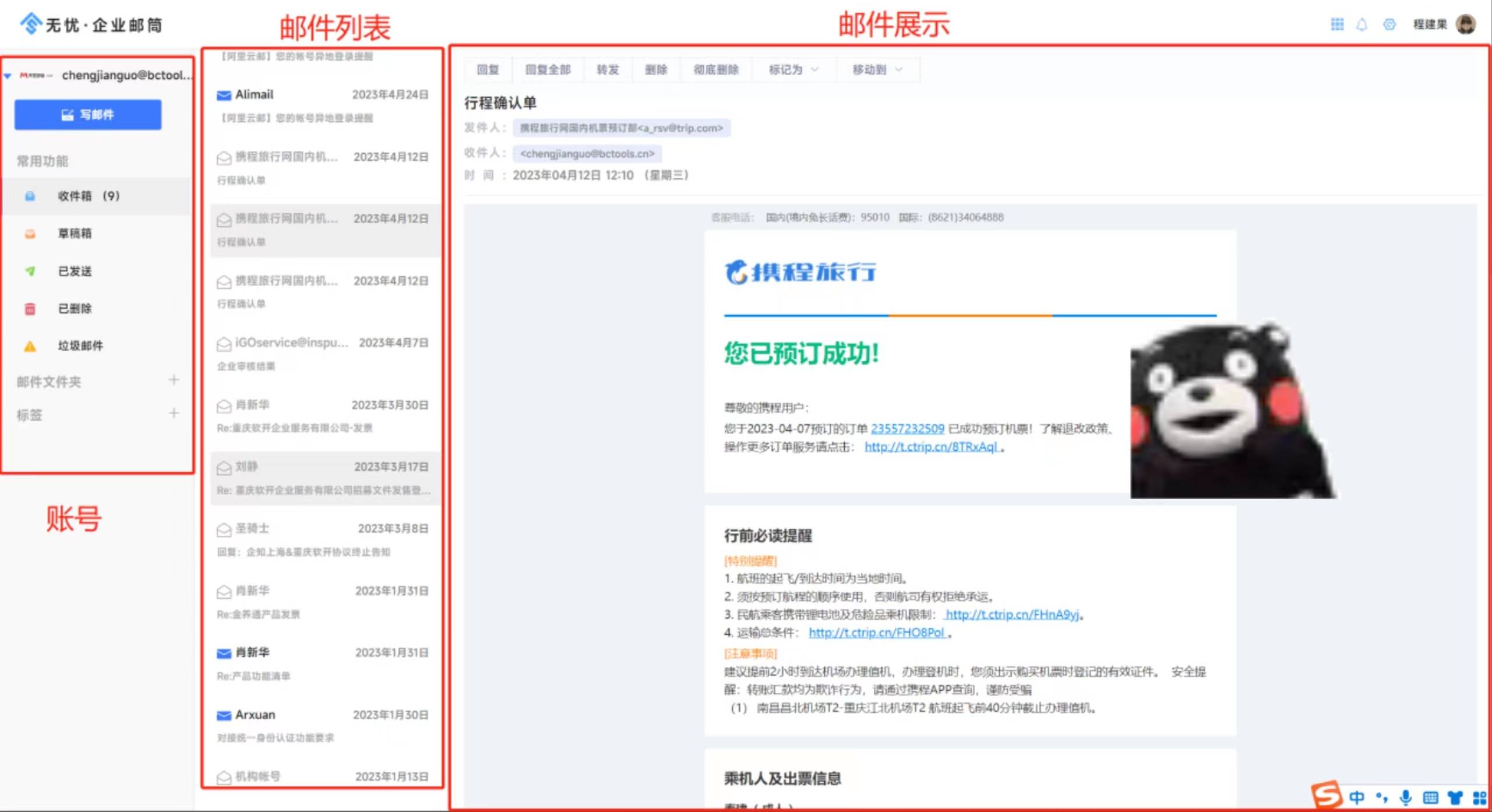Open the 垃圾邮件 folder

coord(96,346)
